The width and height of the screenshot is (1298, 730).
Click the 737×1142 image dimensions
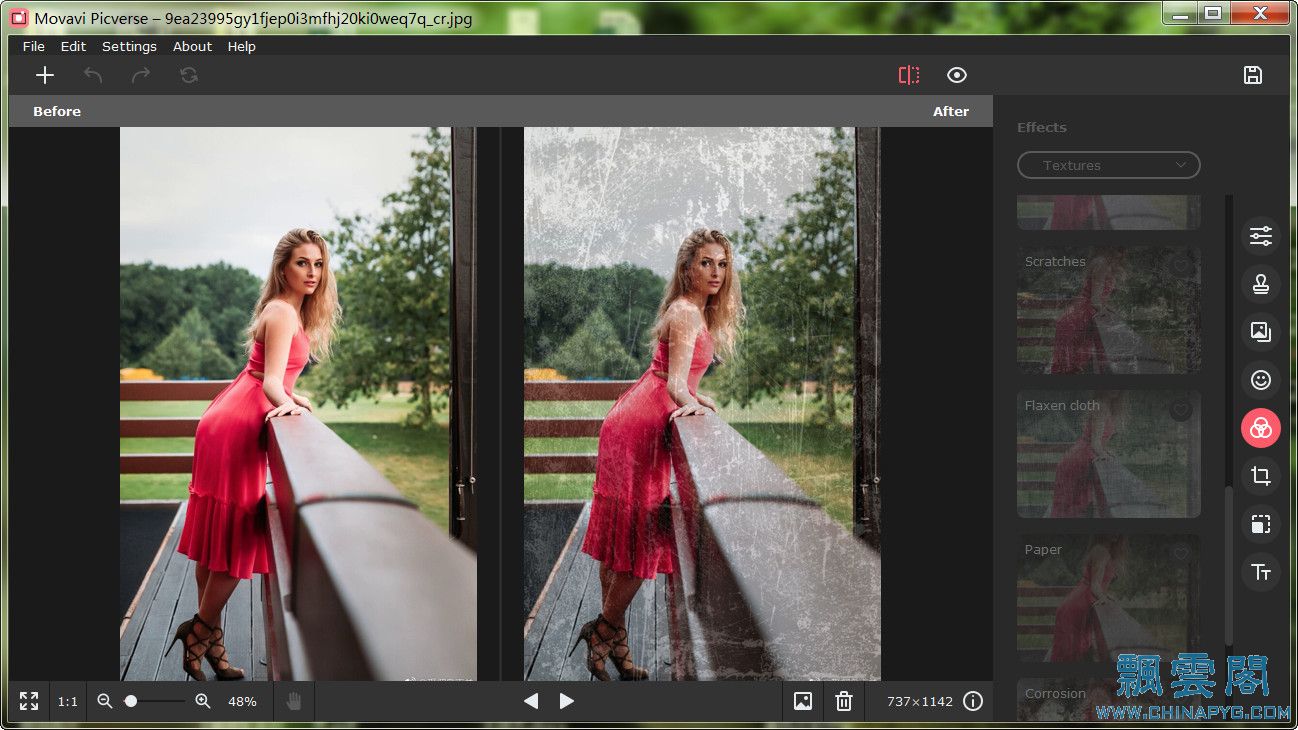(x=920, y=702)
